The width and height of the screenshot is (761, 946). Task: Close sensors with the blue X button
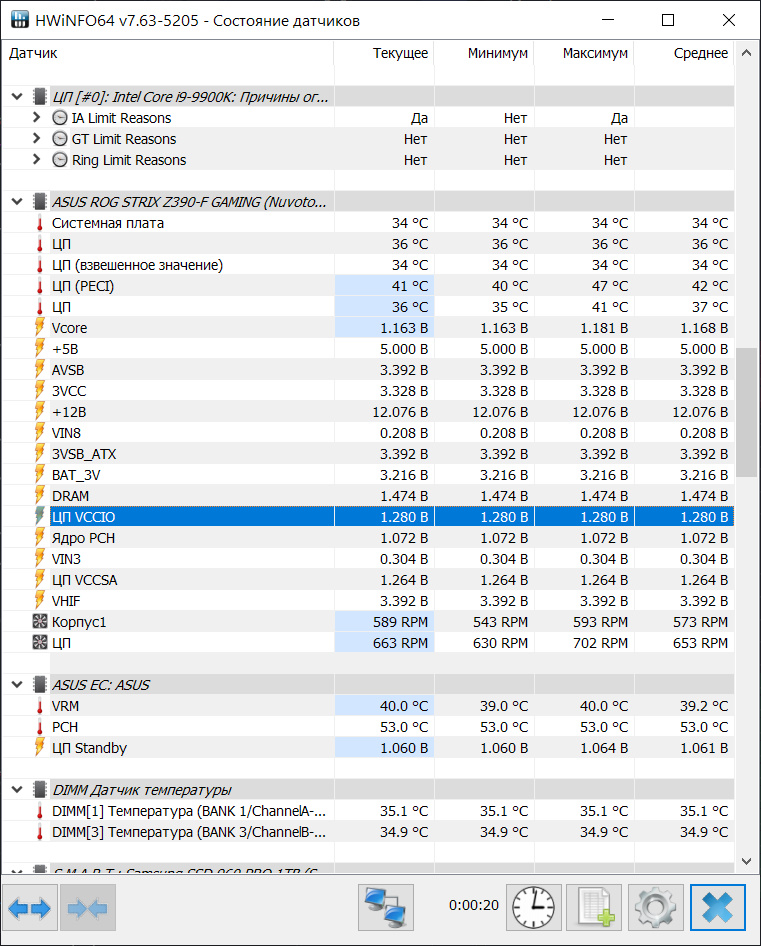click(x=718, y=907)
